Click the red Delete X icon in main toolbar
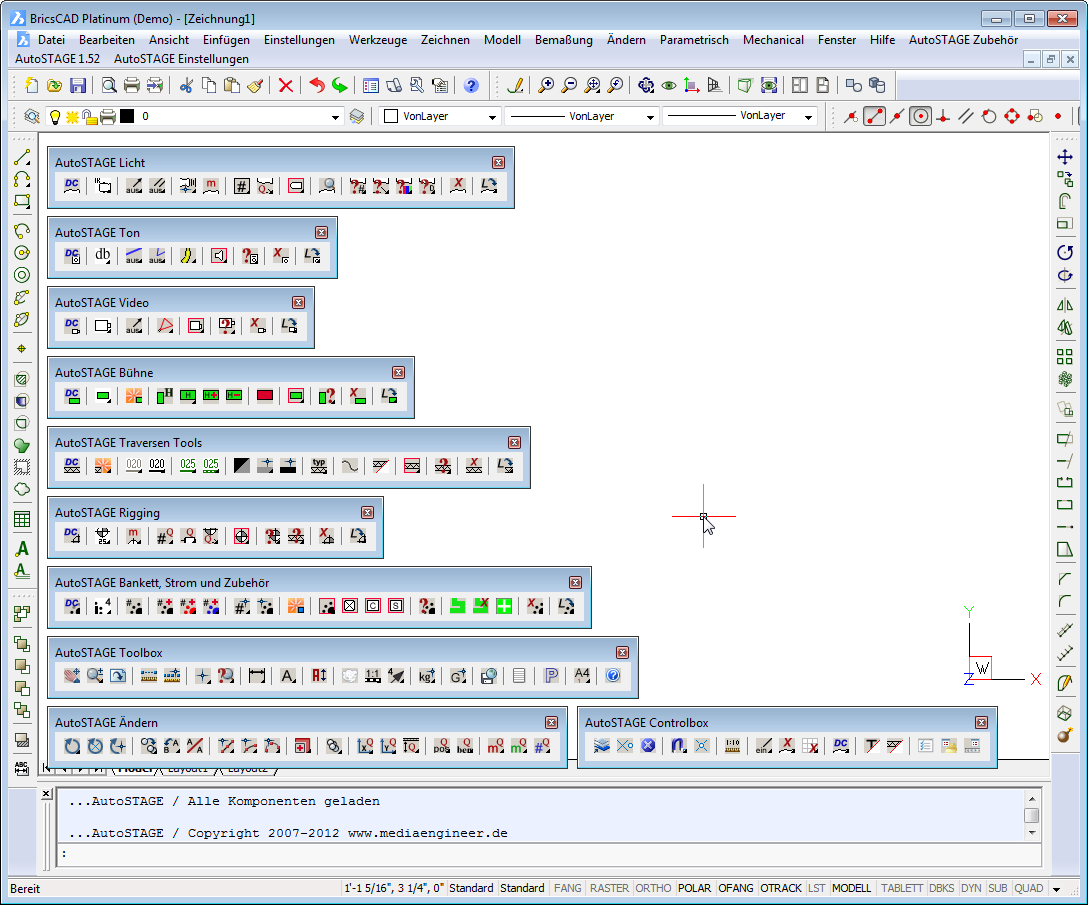 point(286,86)
